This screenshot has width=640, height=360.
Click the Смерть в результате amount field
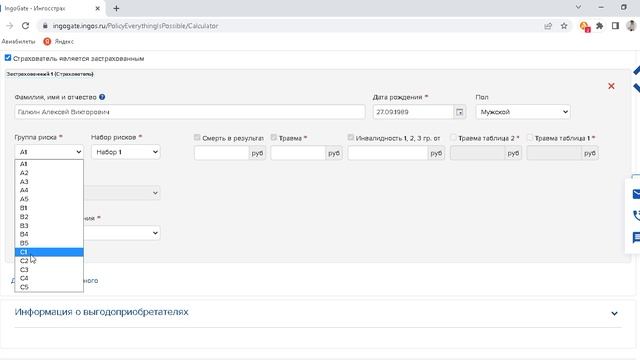[x=222, y=153]
